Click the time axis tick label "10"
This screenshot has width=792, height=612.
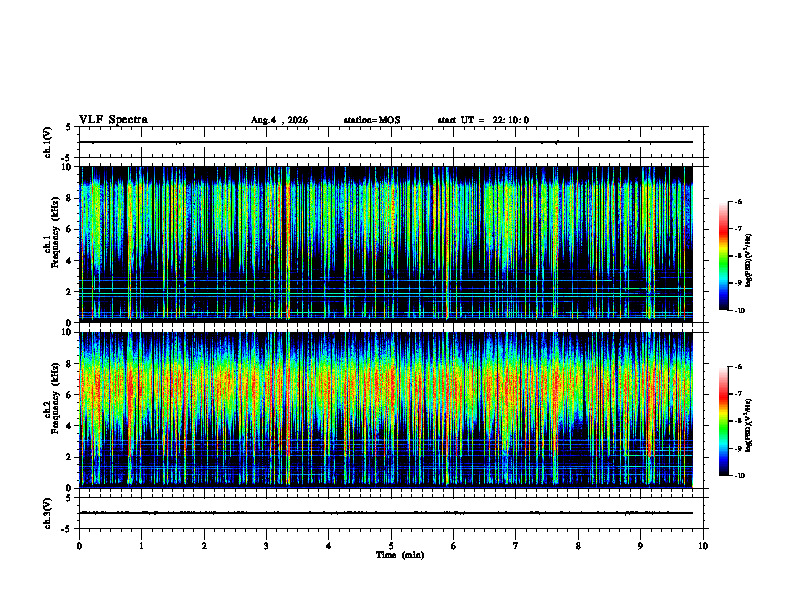click(x=703, y=546)
